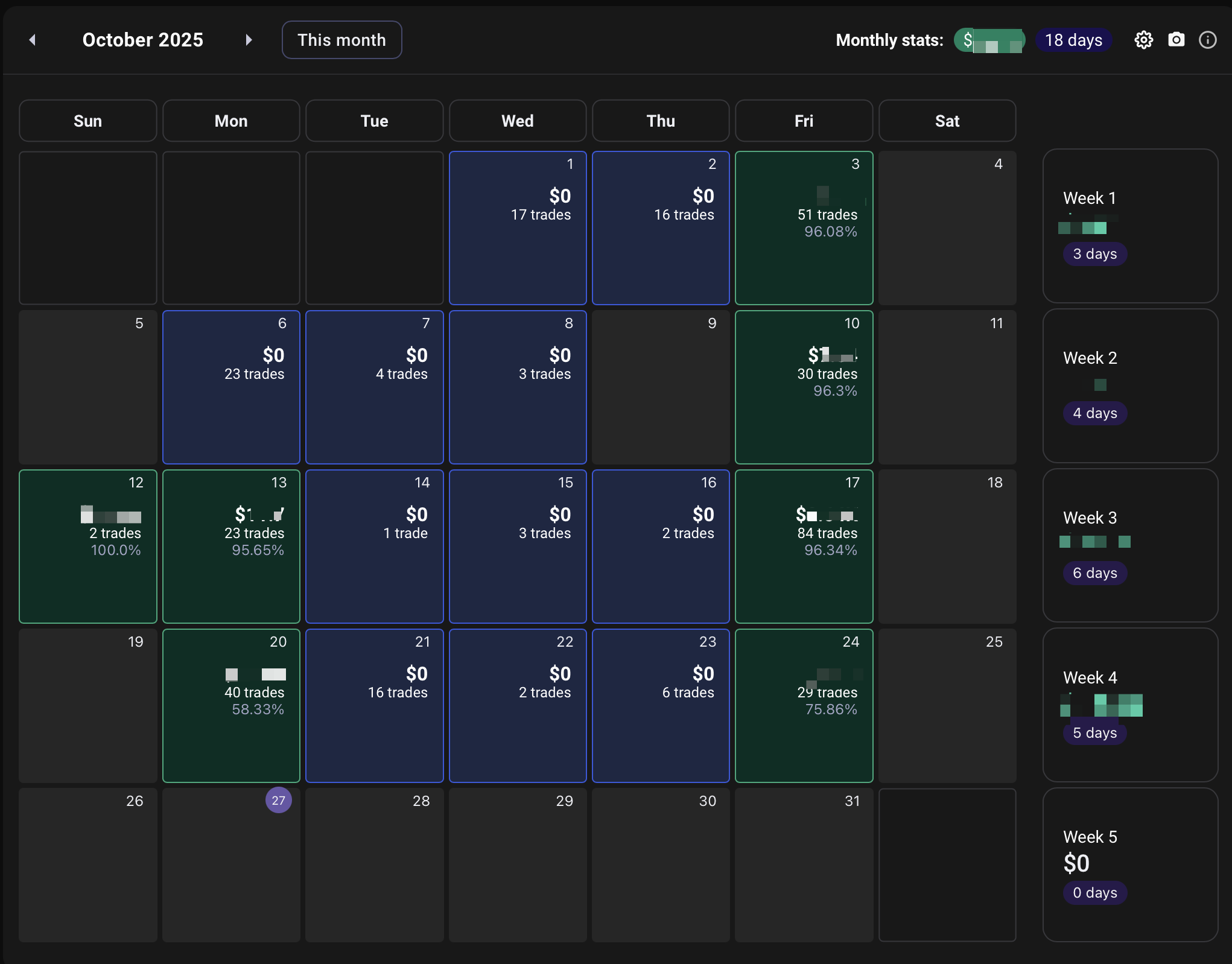Open the Week 1 summary card
The height and width of the screenshot is (964, 1232).
point(1129,226)
